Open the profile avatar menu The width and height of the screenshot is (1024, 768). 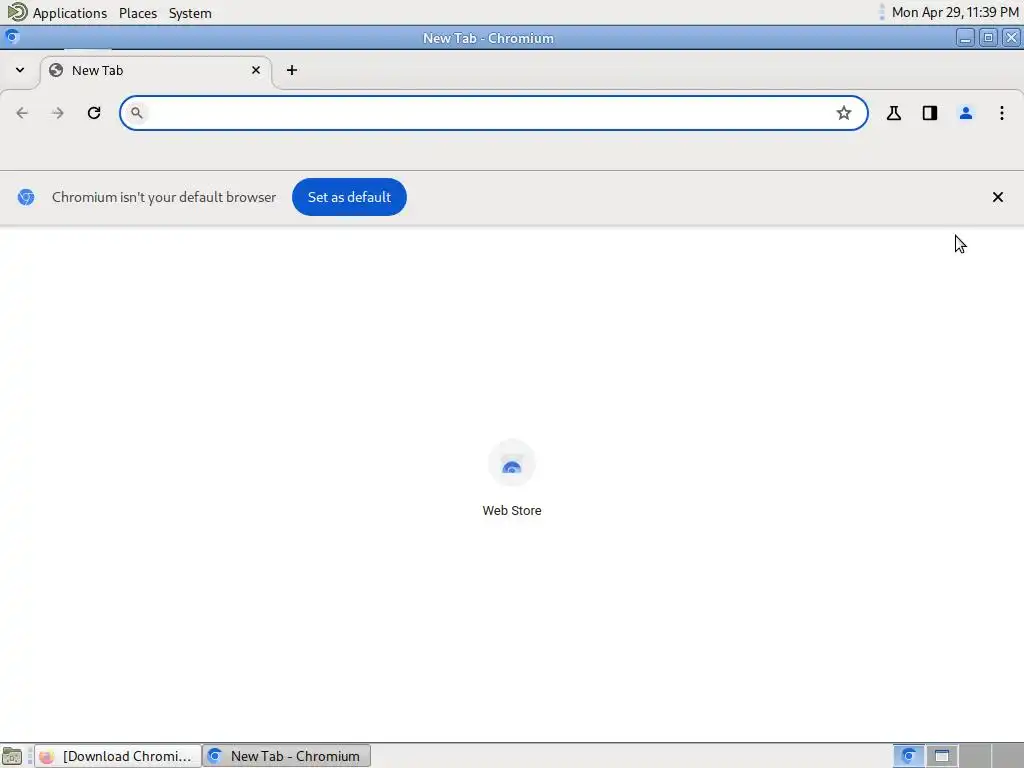point(966,113)
